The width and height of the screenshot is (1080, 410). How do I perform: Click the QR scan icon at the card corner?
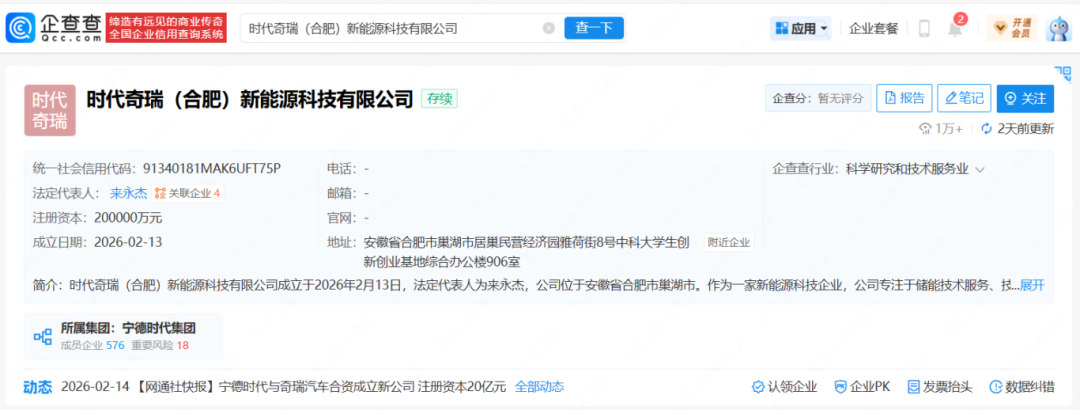1063,74
